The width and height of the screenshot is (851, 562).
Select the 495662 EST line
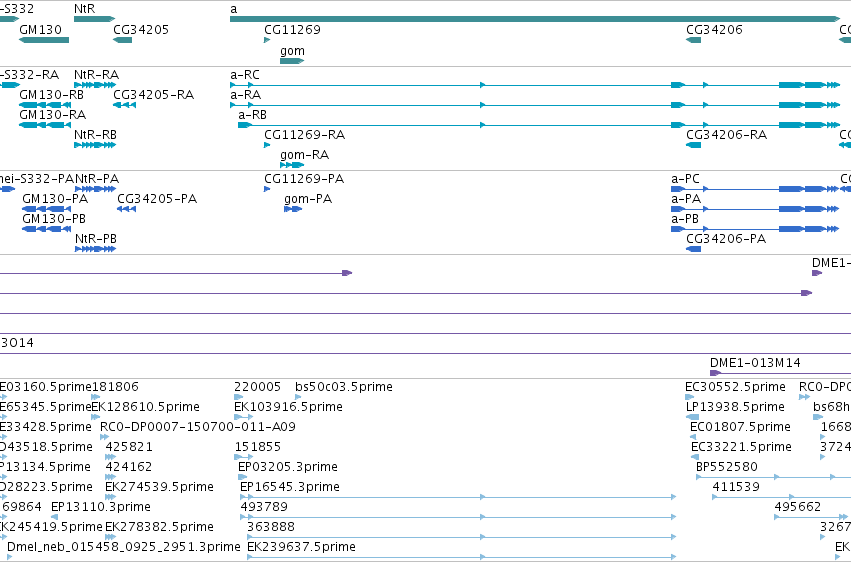point(812,518)
